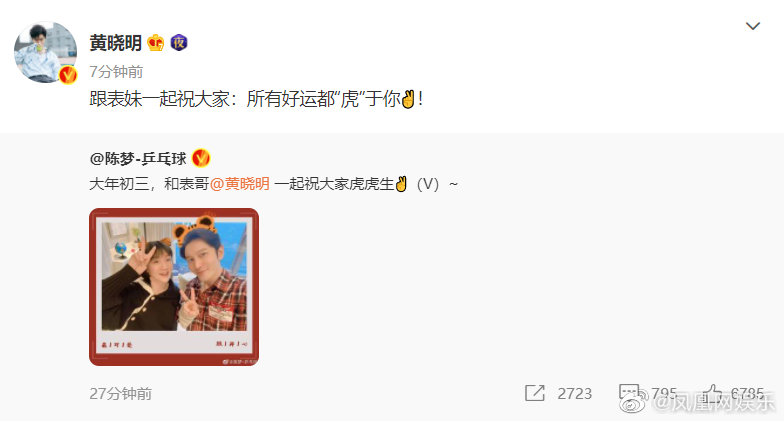Click the verified V badge on avatar
The width and height of the screenshot is (784, 422).
point(68,75)
